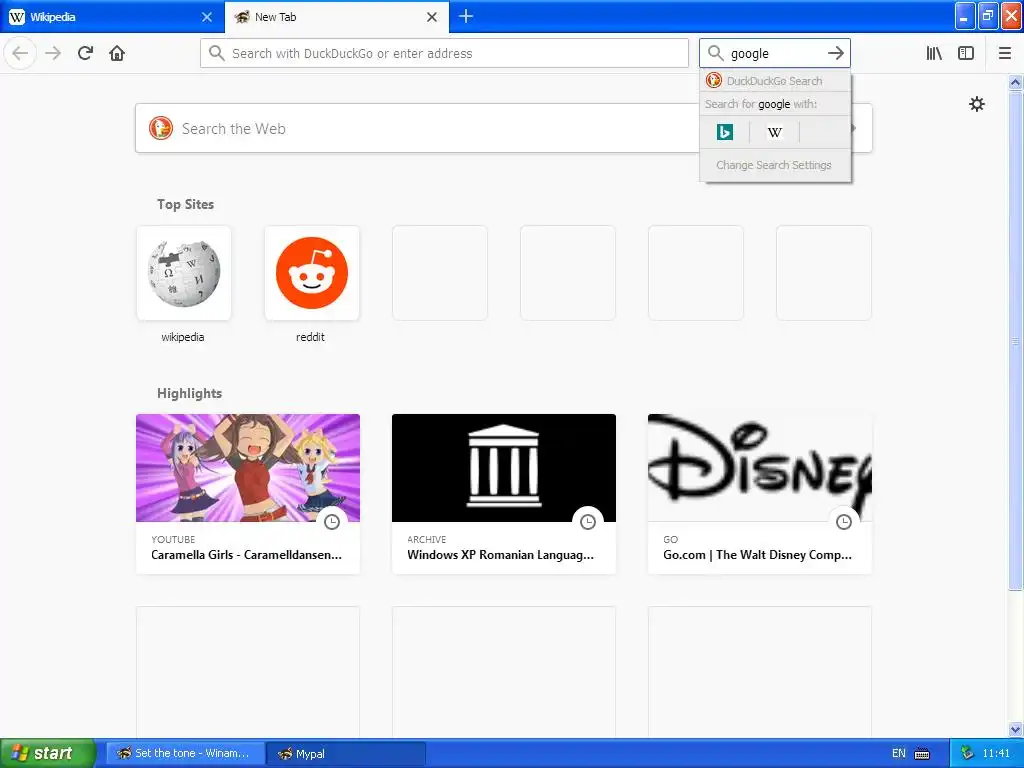Go back with the back arrow button
The height and width of the screenshot is (768, 1024).
(20, 53)
